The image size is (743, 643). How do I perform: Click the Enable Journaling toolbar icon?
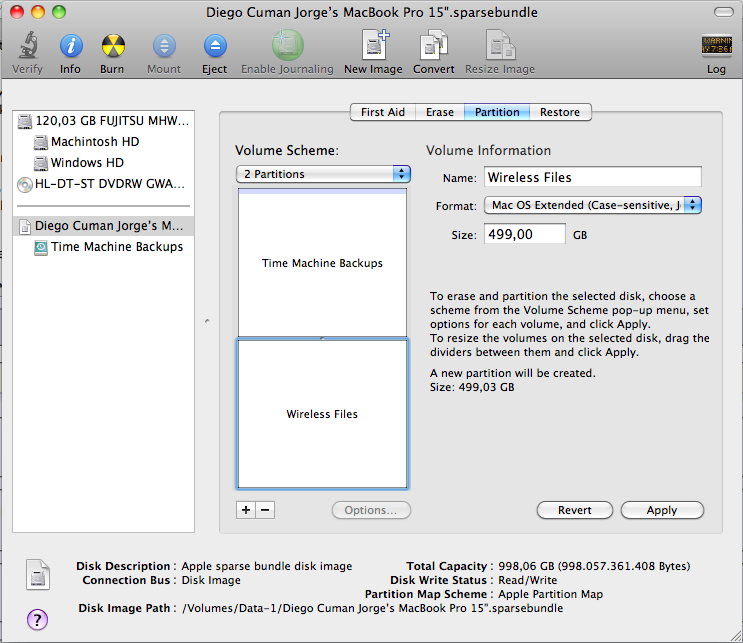point(287,45)
